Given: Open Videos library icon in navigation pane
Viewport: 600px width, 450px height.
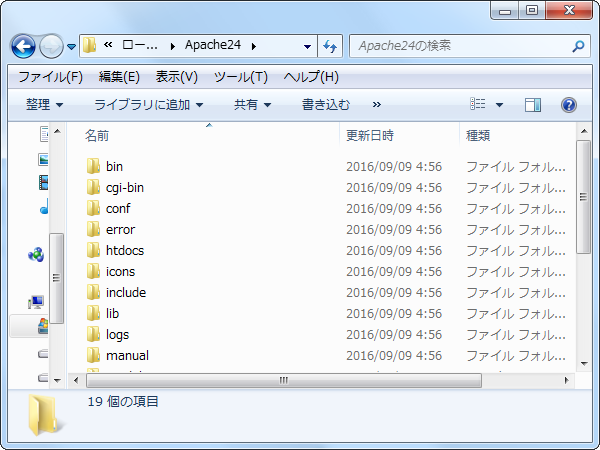Looking at the screenshot, I should pos(43,183).
